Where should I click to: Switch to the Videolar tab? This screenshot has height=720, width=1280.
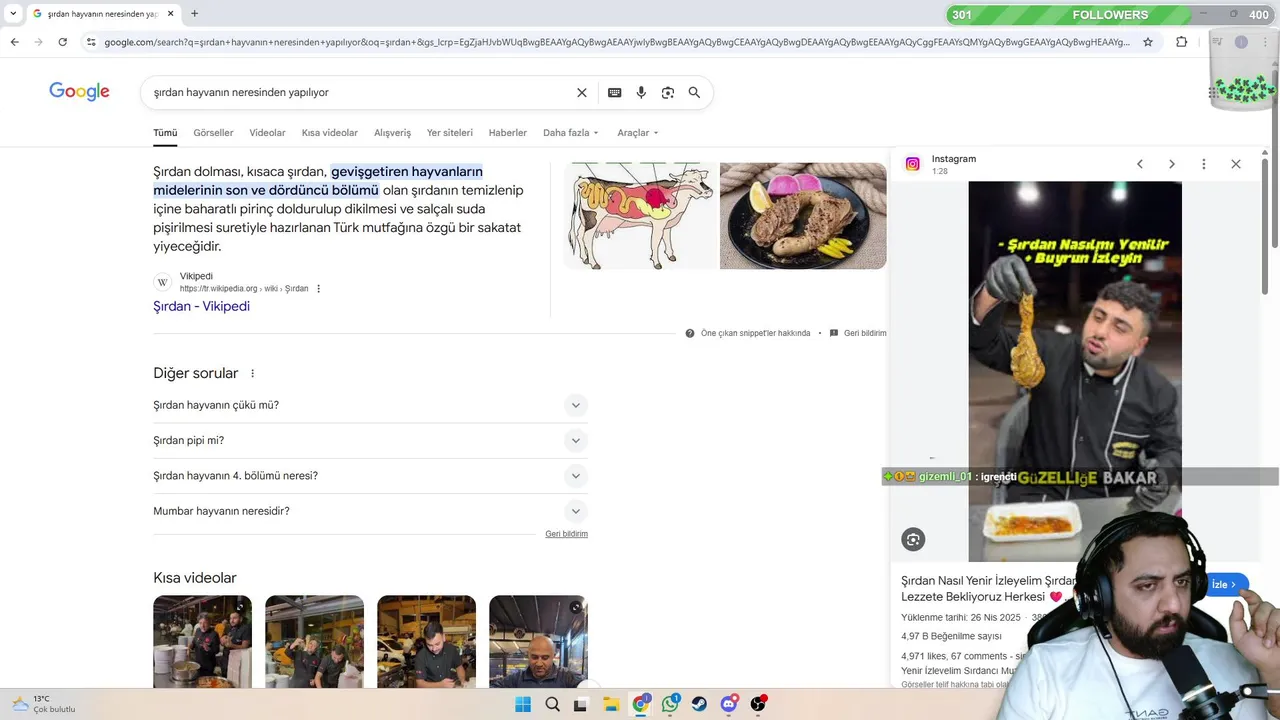pos(267,133)
